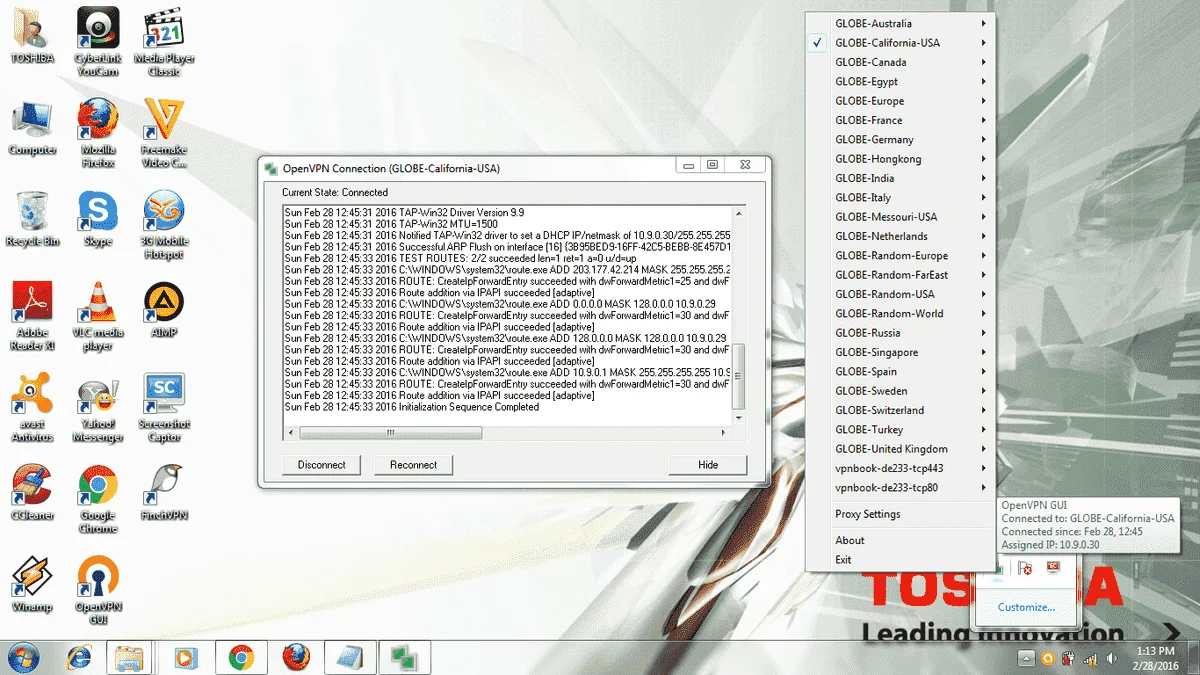
Task: Click the network signal tray icon
Action: tap(1090, 658)
